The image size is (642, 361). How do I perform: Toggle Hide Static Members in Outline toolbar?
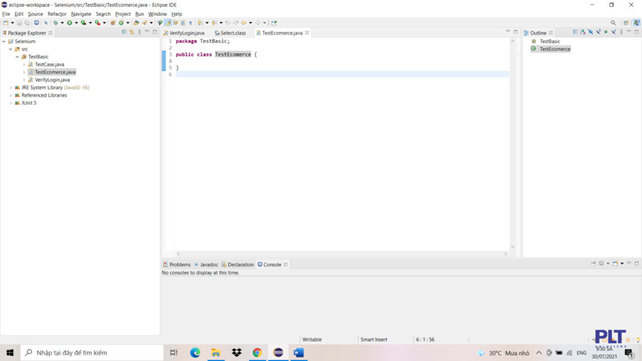598,32
